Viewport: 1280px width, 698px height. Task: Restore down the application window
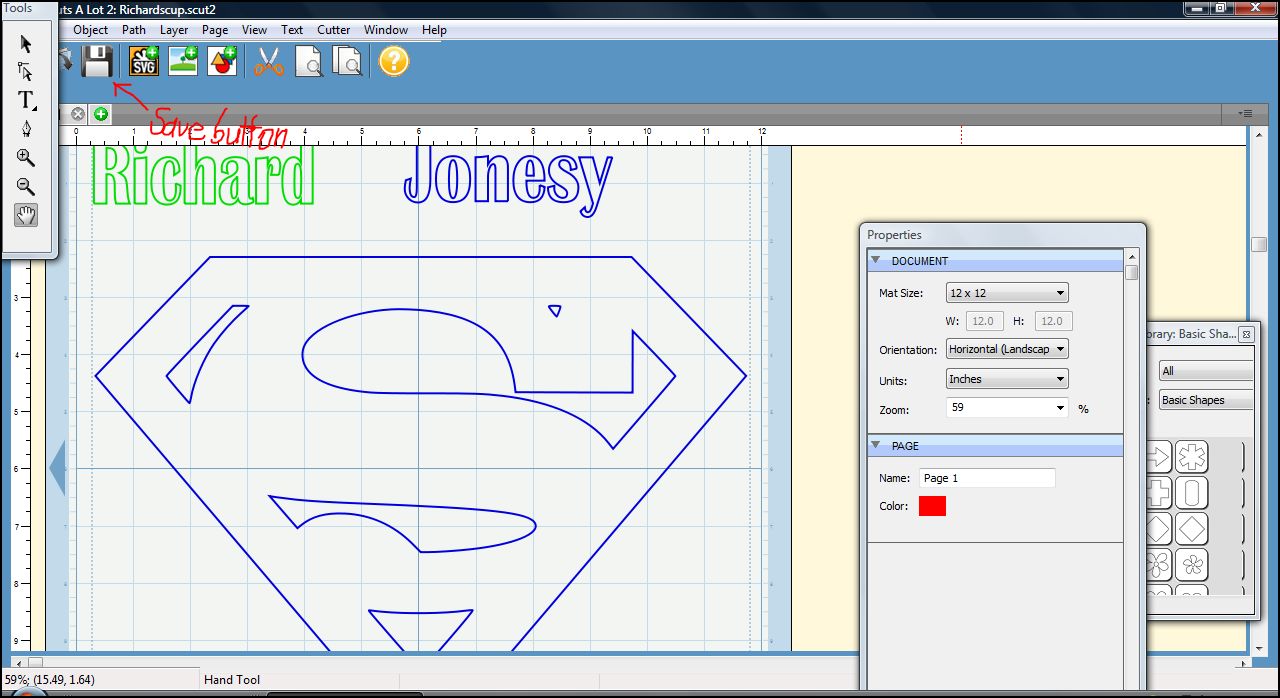click(1221, 8)
